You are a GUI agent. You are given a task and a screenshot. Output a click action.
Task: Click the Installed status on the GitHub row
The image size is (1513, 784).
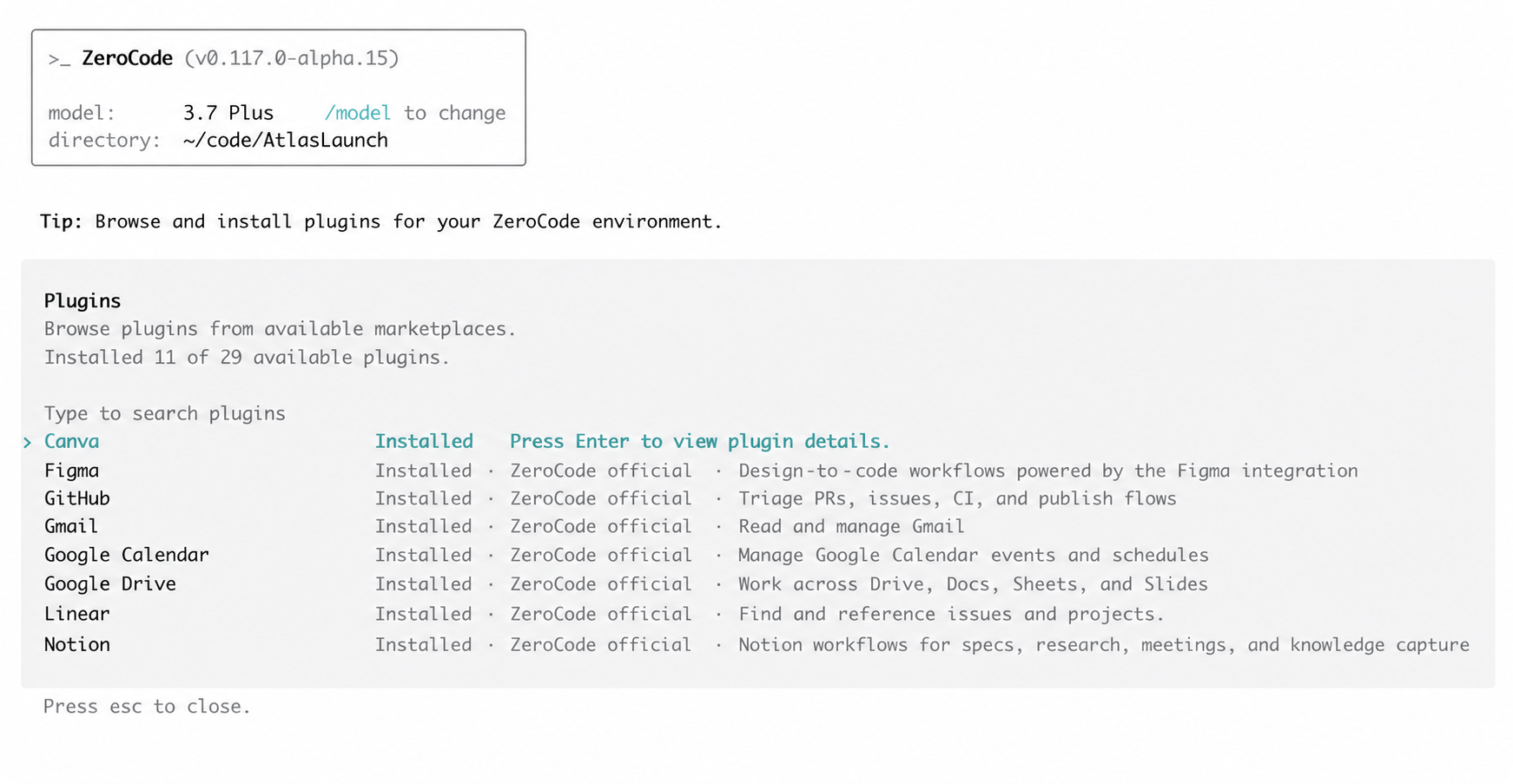coord(424,498)
